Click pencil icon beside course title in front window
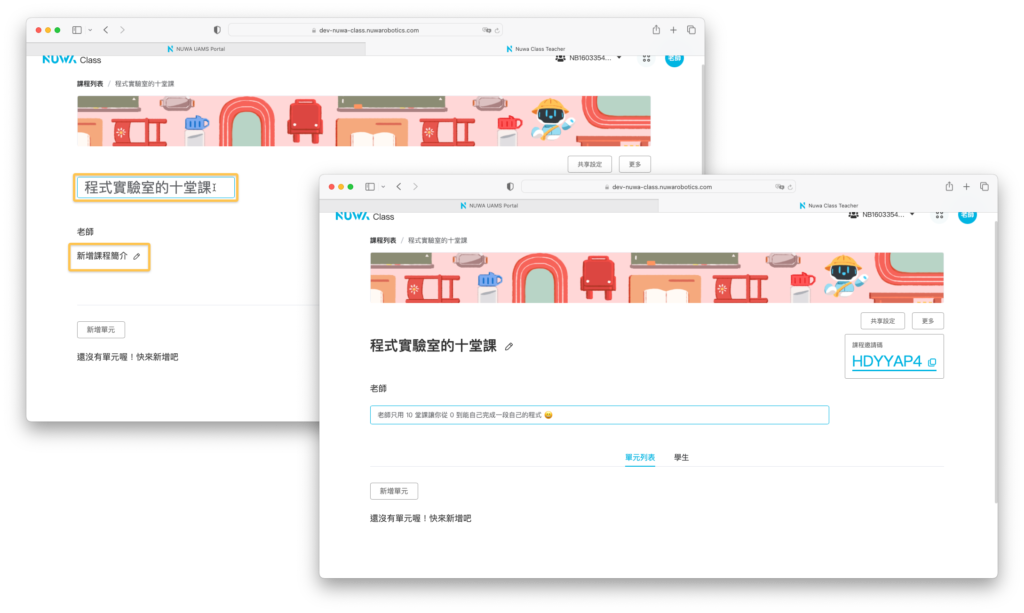This screenshot has width=1024, height=613. (509, 347)
